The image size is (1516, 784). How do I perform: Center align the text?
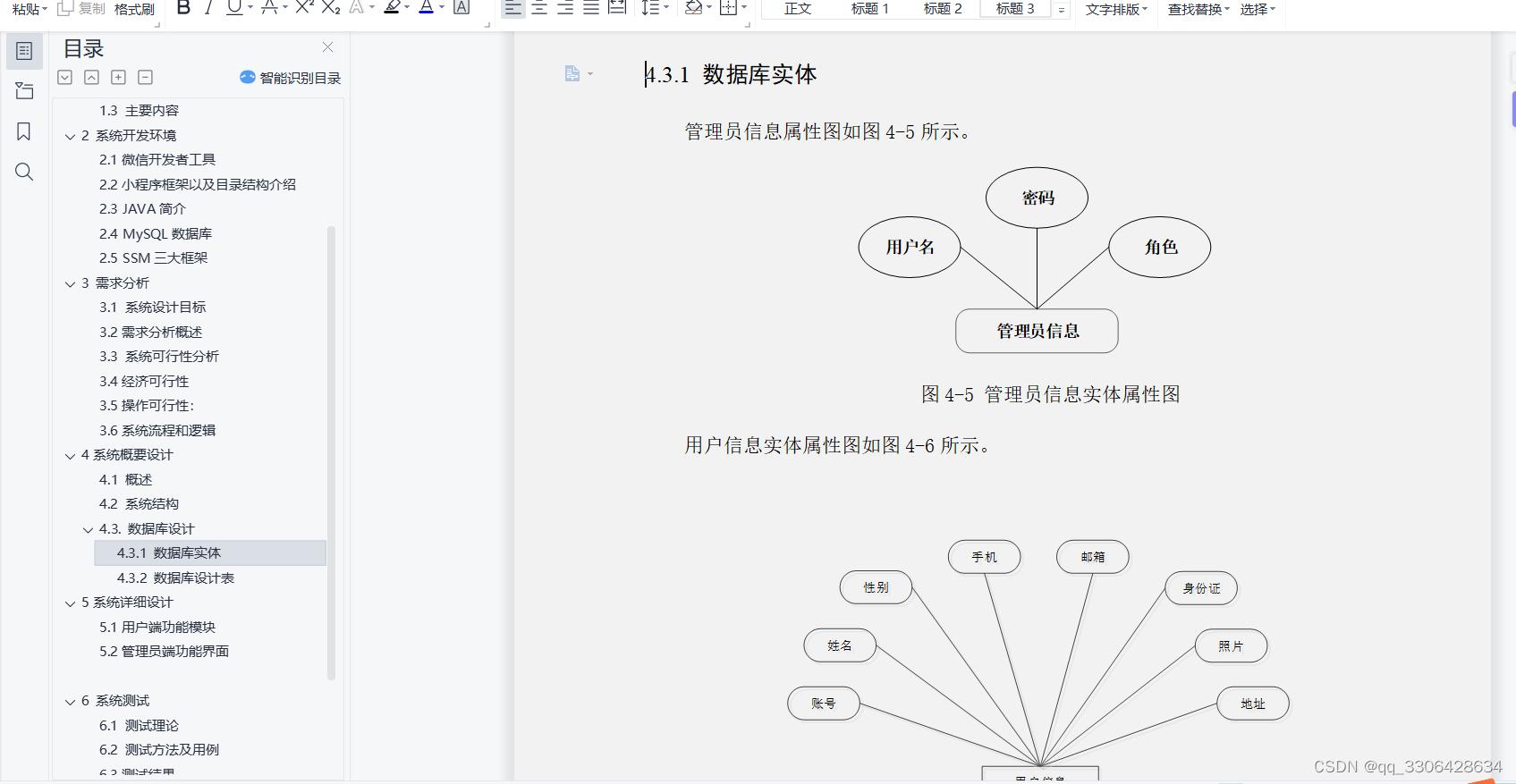(x=539, y=8)
